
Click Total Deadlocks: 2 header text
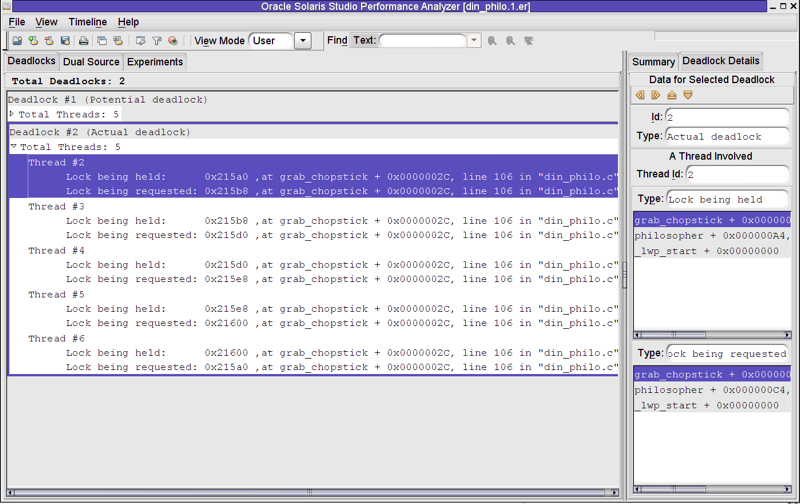68,81
